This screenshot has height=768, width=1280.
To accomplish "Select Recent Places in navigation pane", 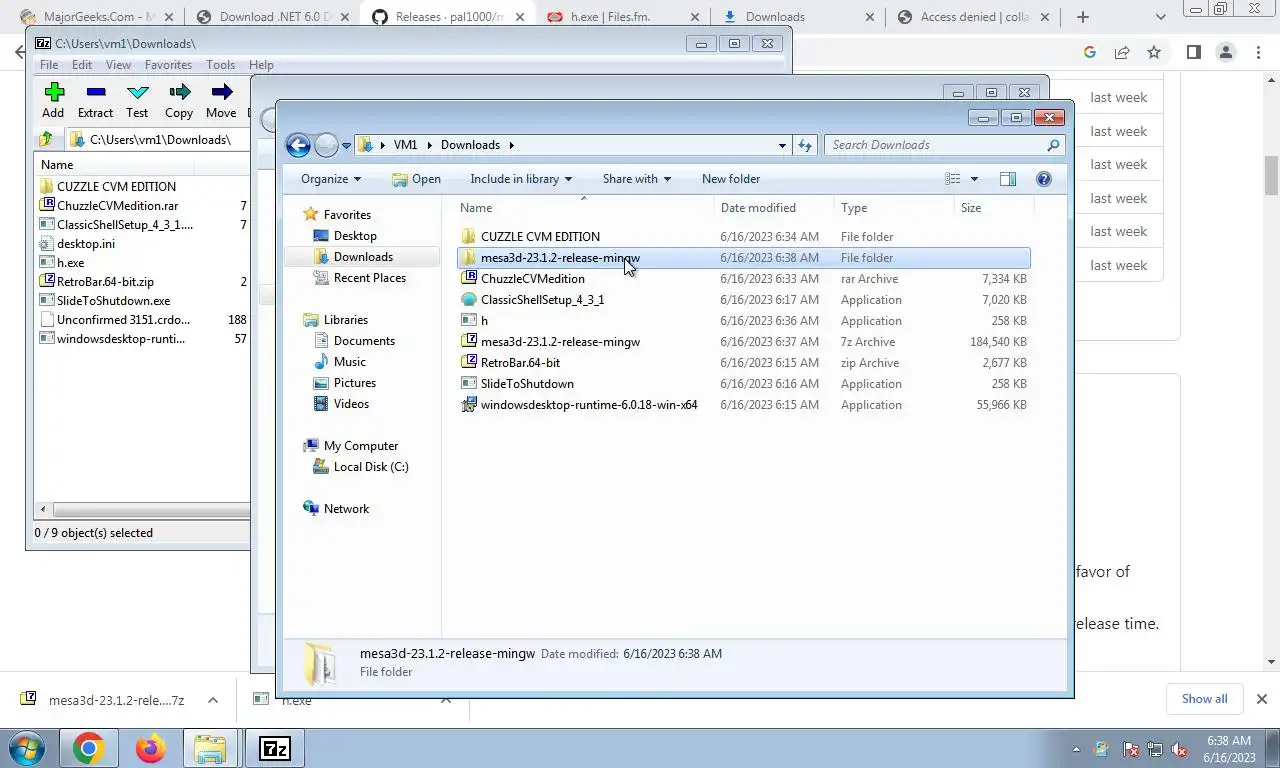I will coord(369,278).
